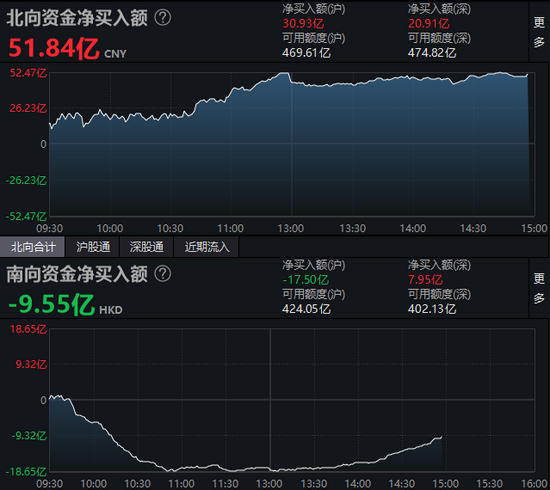Viewport: 550px width, 490px height.
Task: Open the 近期流入 tab
Action: point(207,247)
